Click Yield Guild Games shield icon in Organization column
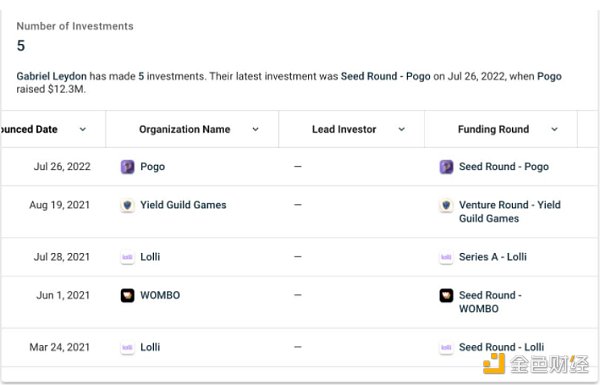The image size is (600, 385). pyautogui.click(x=127, y=205)
